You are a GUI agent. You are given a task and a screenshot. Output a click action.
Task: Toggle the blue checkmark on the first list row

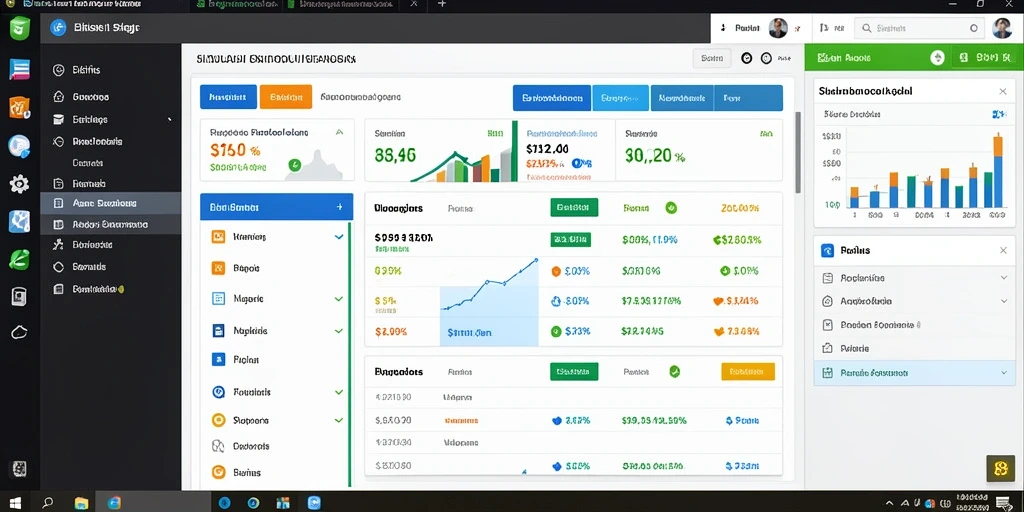tap(339, 237)
